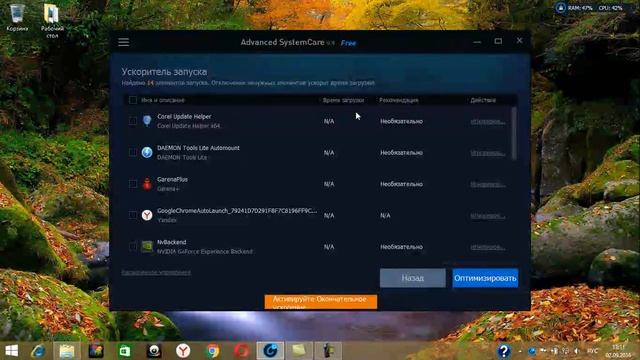Open the advanced management link at bottom left

point(156,272)
